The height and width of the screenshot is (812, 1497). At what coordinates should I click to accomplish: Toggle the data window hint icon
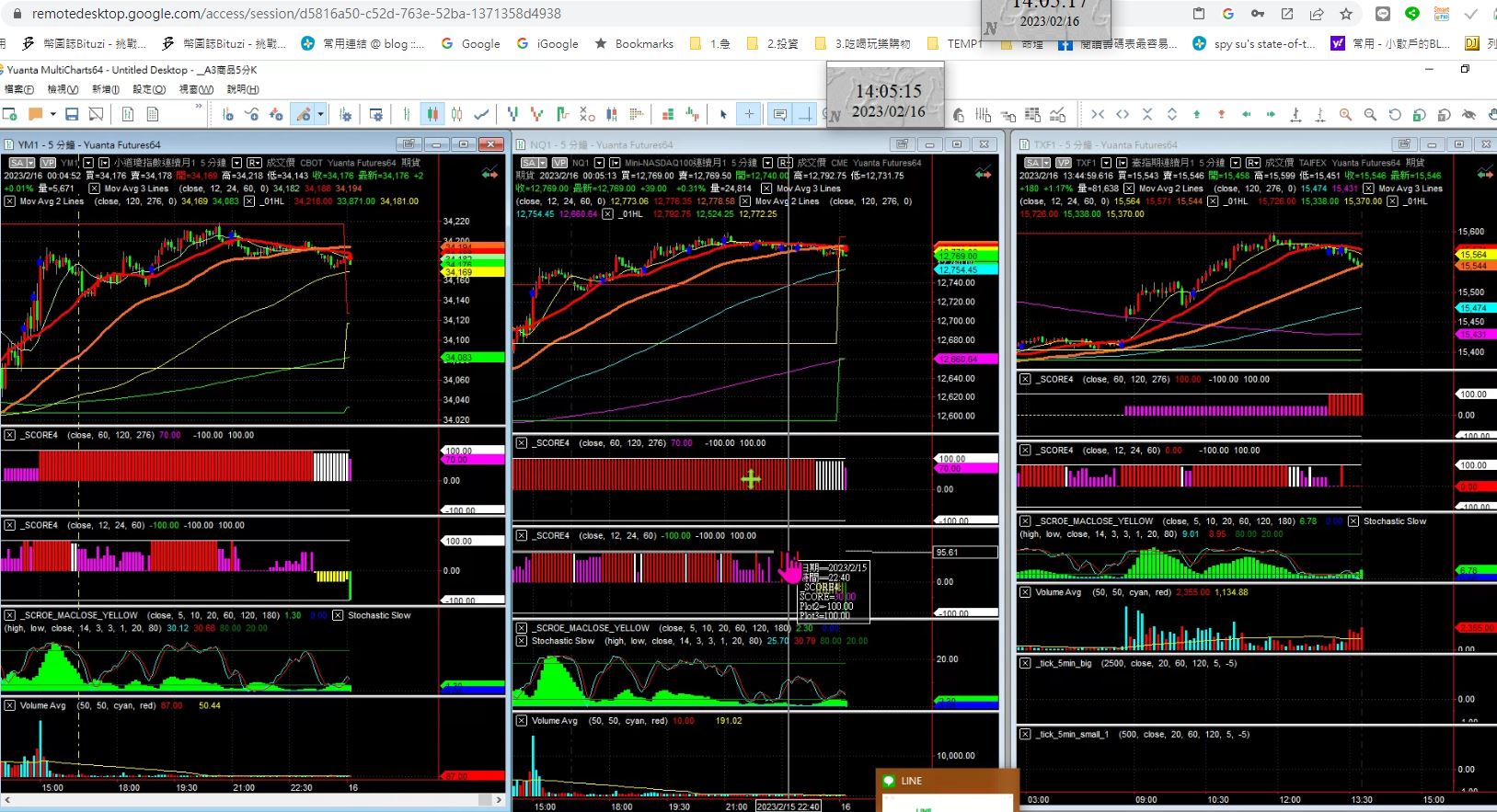click(x=779, y=114)
